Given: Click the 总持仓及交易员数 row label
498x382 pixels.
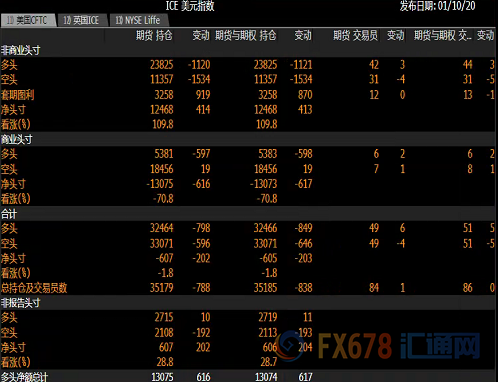Looking at the screenshot, I should pos(34,288).
